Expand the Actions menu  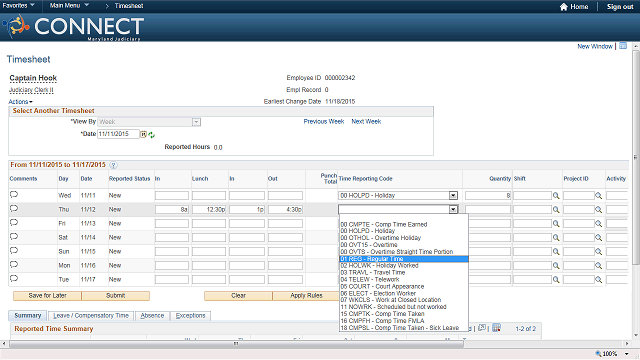(20, 102)
